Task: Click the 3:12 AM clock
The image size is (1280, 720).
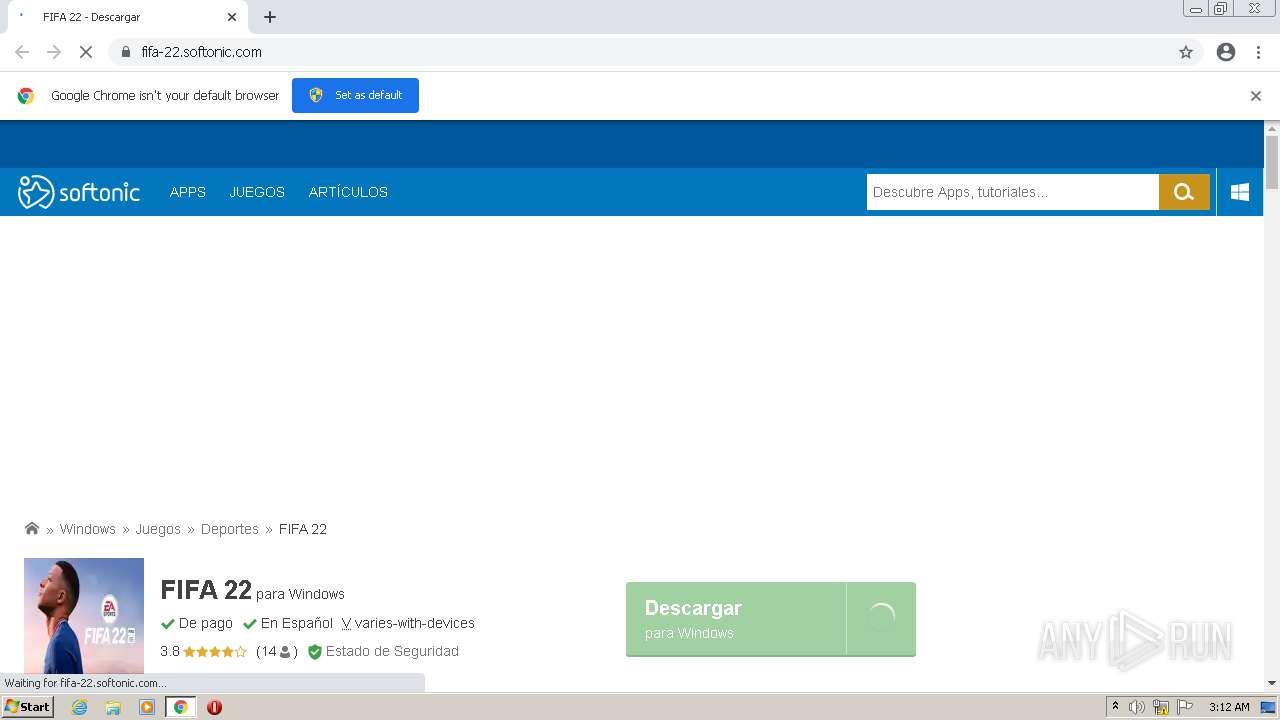Action: point(1229,707)
